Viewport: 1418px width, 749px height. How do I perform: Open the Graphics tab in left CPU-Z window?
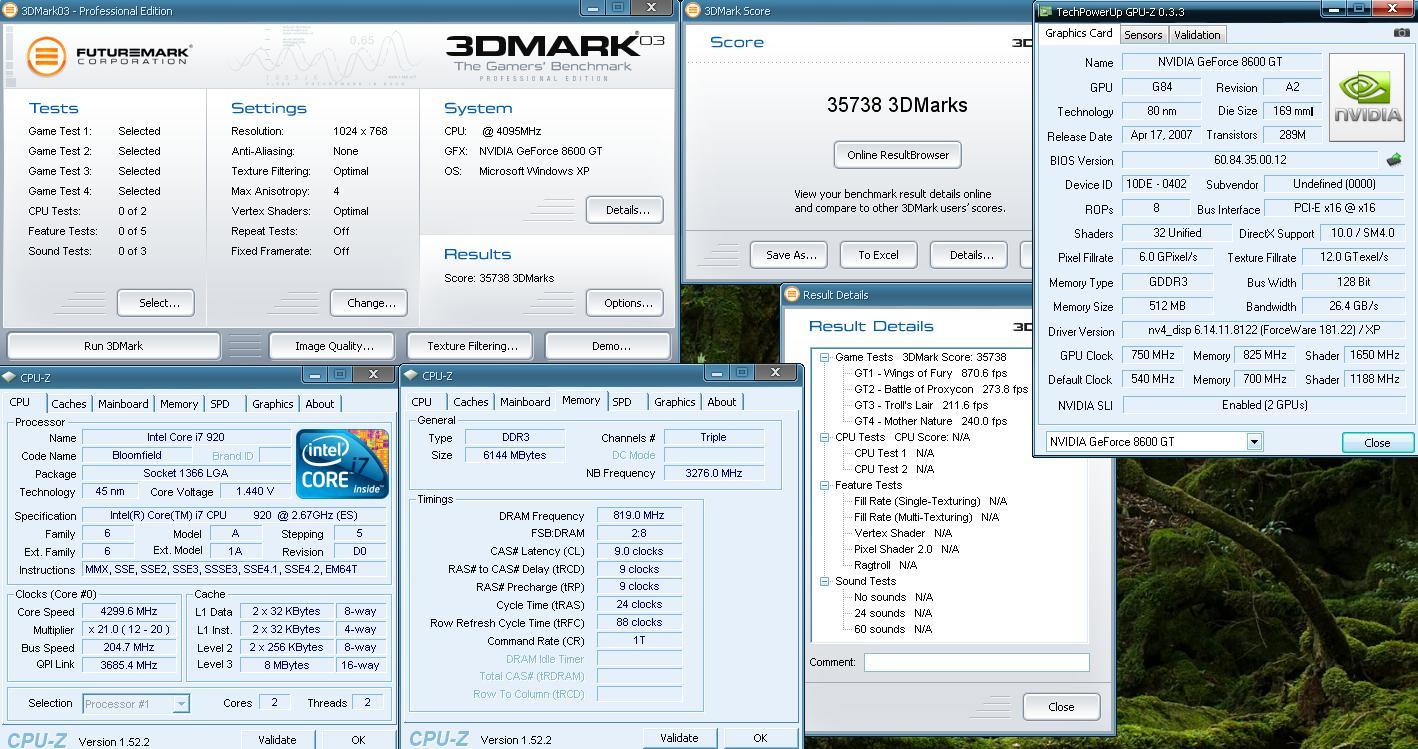(x=272, y=404)
